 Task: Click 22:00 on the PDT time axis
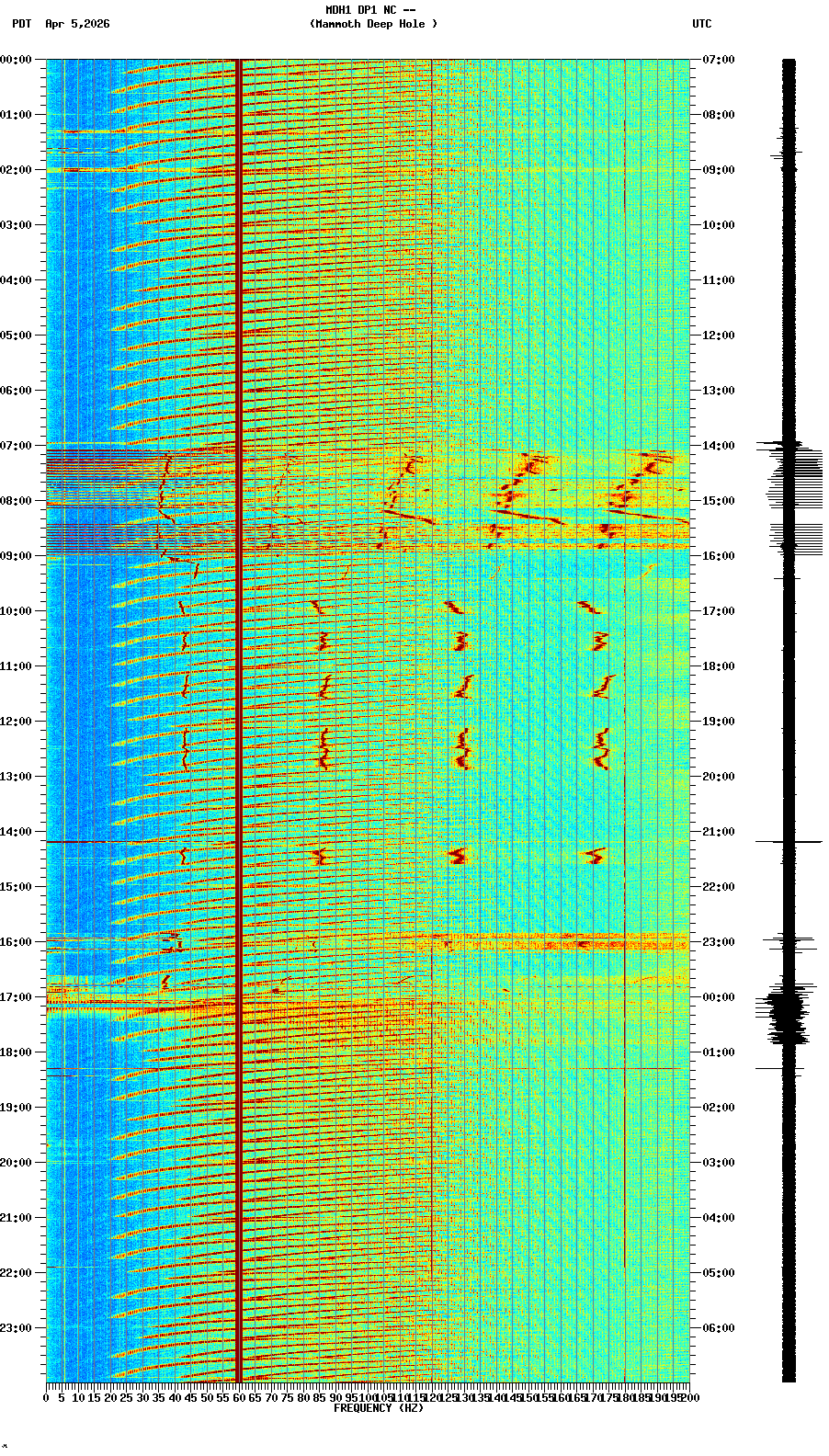tap(16, 1273)
